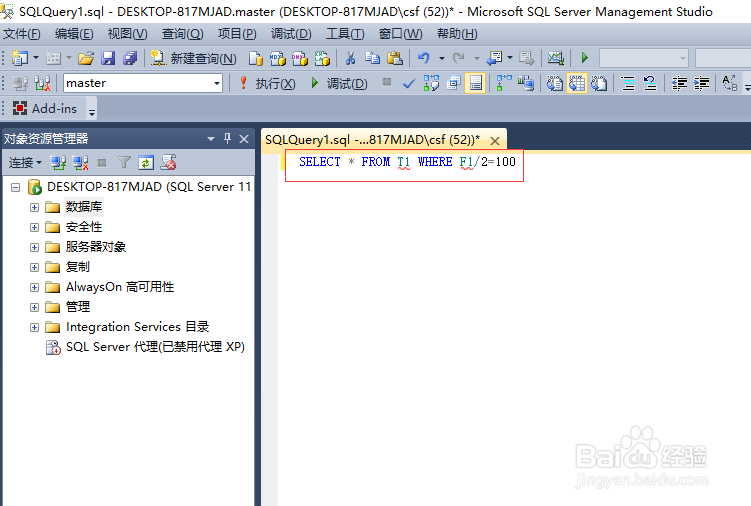
Task: Open 编辑(E) menu
Action: pyautogui.click(x=74, y=34)
